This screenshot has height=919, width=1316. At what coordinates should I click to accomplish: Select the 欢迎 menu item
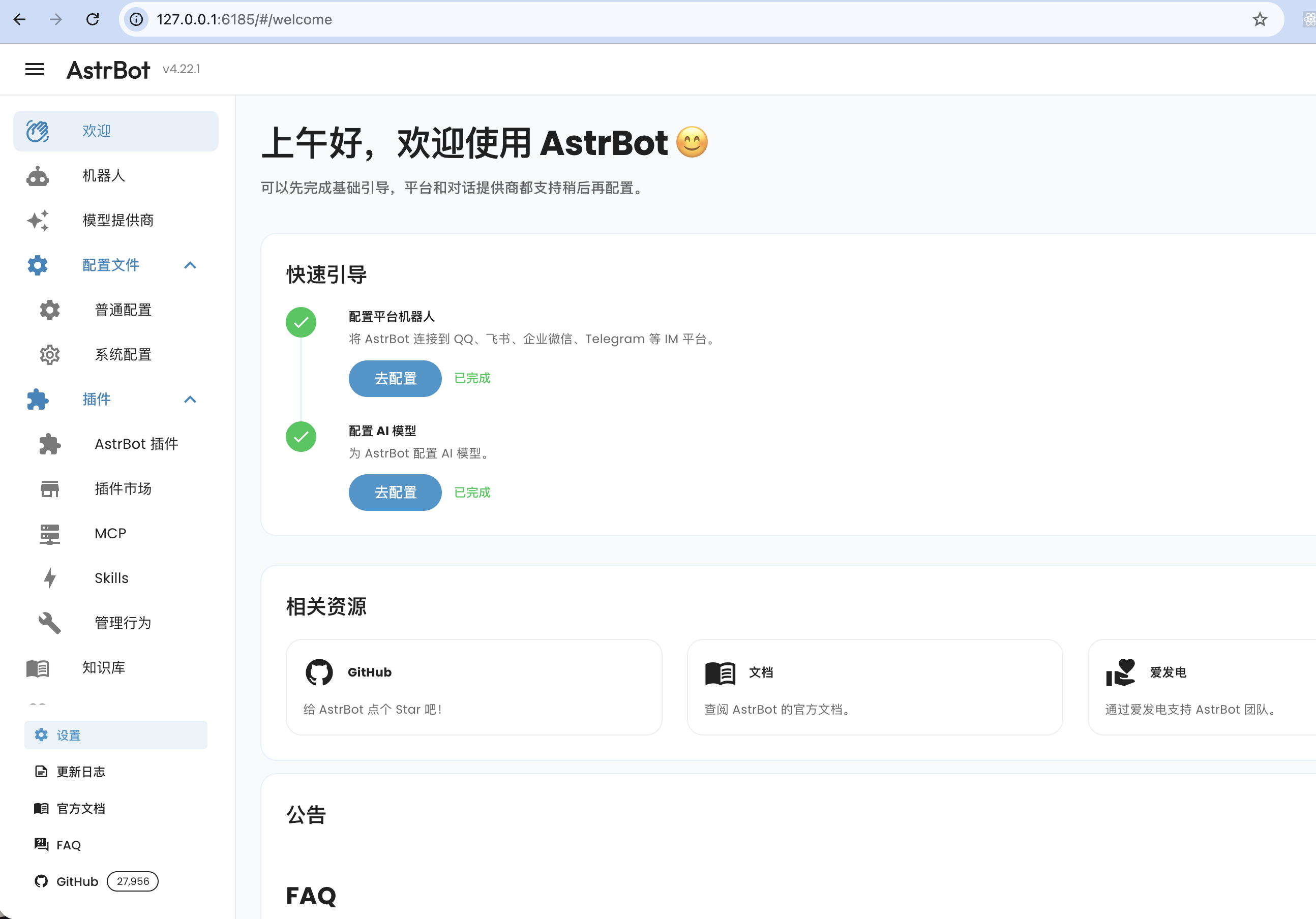coord(116,131)
